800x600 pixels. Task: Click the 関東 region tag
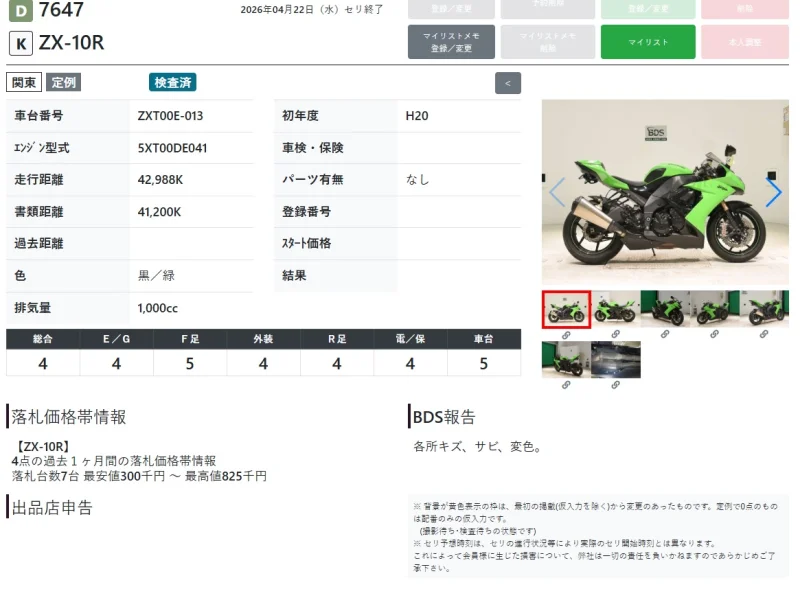[24, 82]
